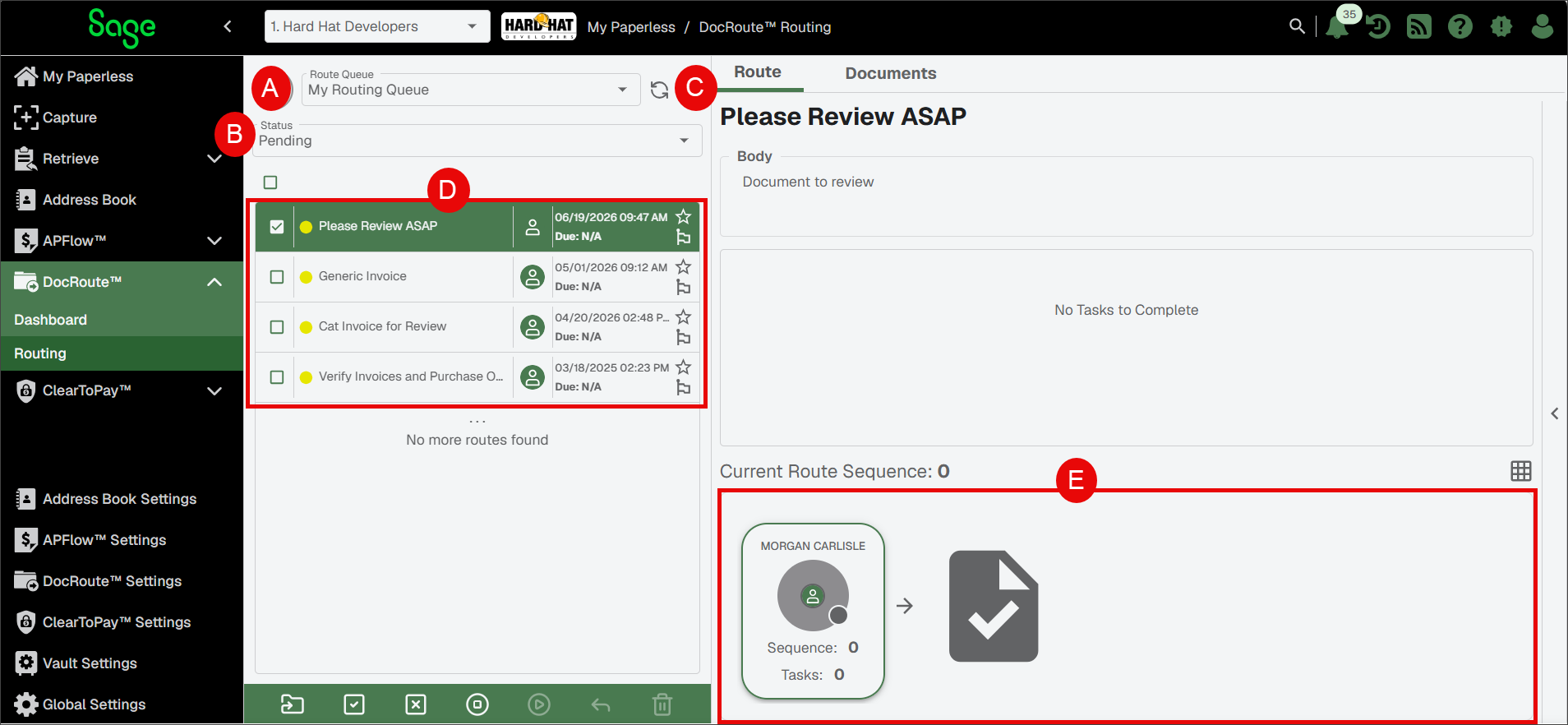Viewport: 1568px width, 725px height.
Task: Click the approve checkmark icon in bottom toolbar
Action: (354, 704)
